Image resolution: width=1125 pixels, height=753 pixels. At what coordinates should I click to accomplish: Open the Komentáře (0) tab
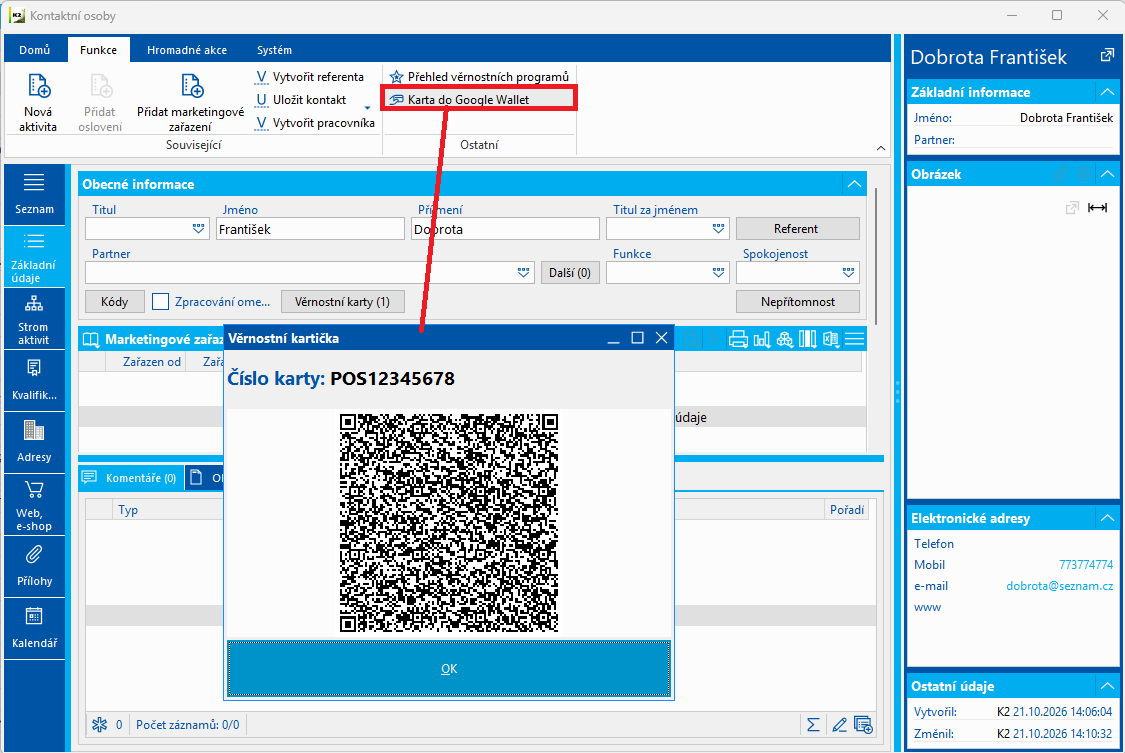[131, 478]
